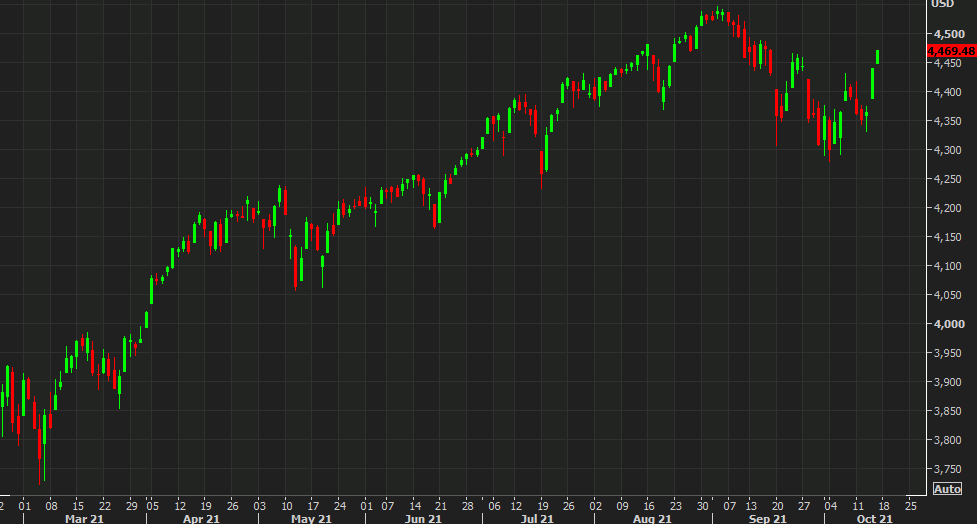The width and height of the screenshot is (977, 524).
Task: Click the 3,750 price axis label
Action: pyautogui.click(x=947, y=469)
